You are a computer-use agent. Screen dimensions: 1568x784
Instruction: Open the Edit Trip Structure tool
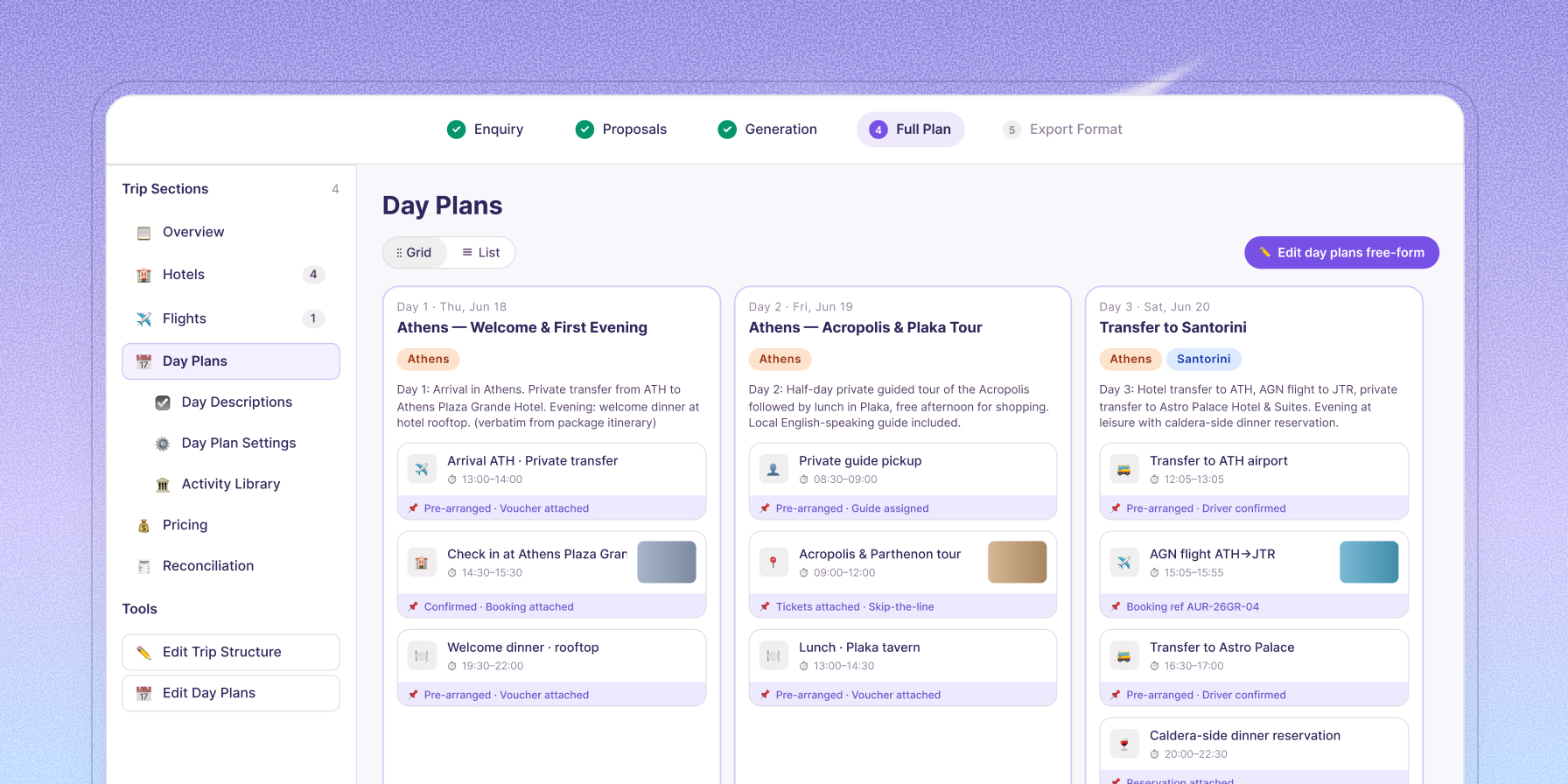click(x=231, y=652)
